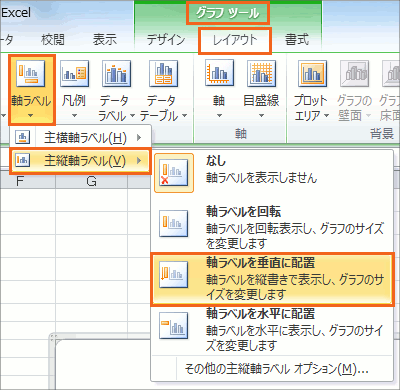Screen dimensions: 400x390
Task: Click the chart frame corner handle
Action: click(53, 338)
